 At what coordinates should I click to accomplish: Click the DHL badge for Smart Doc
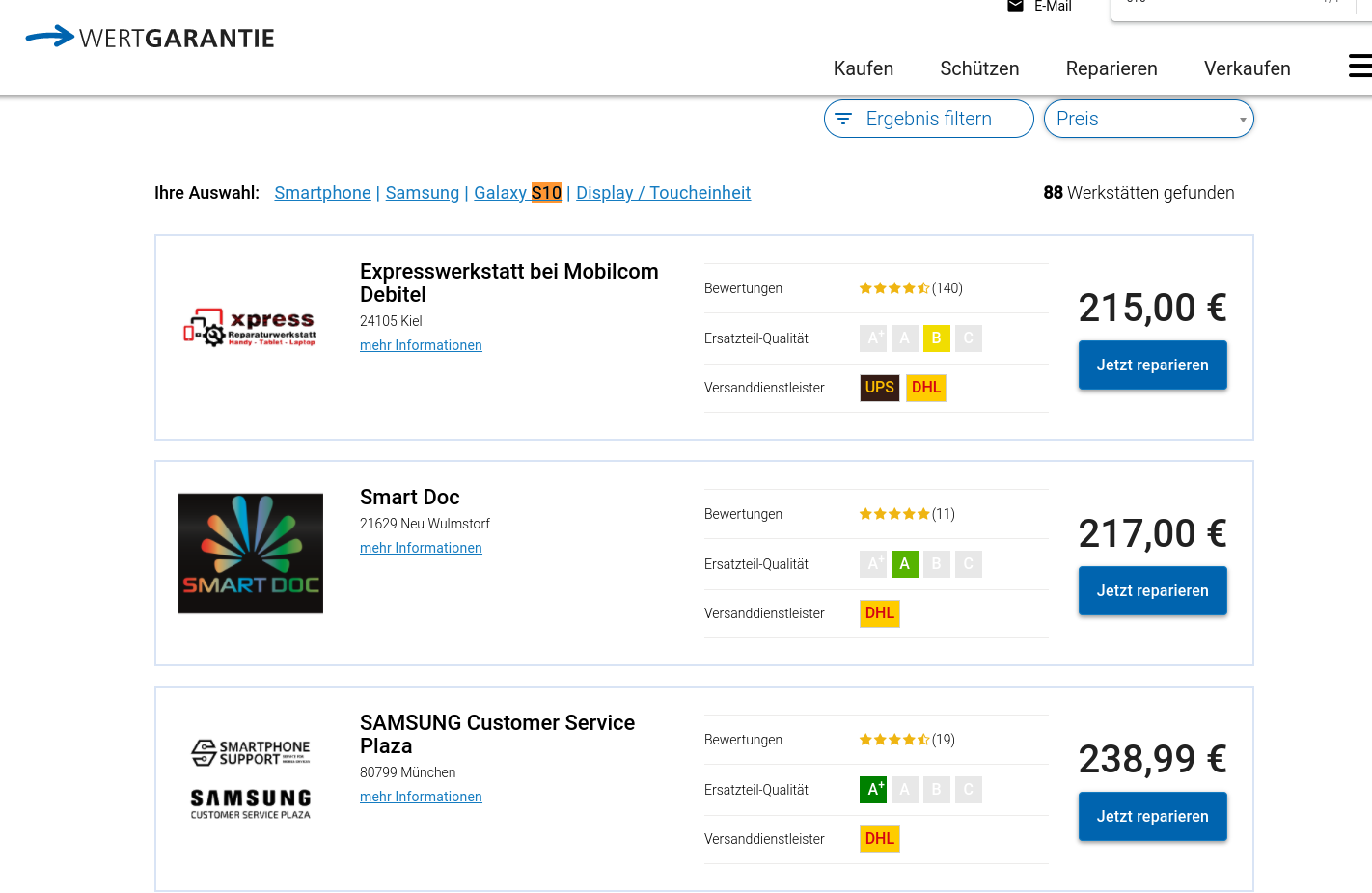[x=880, y=613]
